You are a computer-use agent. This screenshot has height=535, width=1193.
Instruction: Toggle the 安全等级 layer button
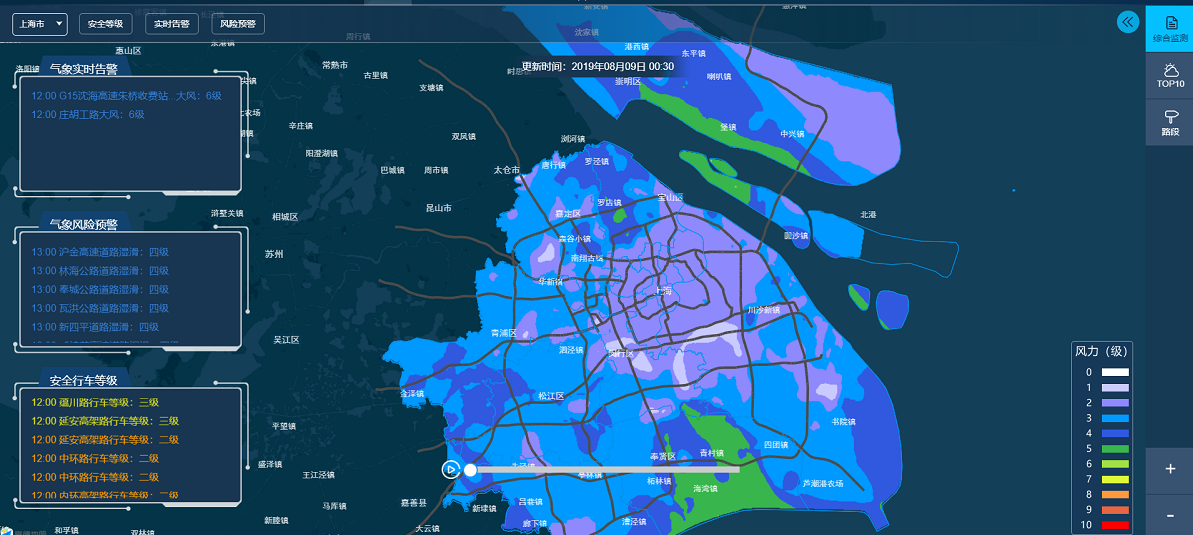[x=105, y=24]
